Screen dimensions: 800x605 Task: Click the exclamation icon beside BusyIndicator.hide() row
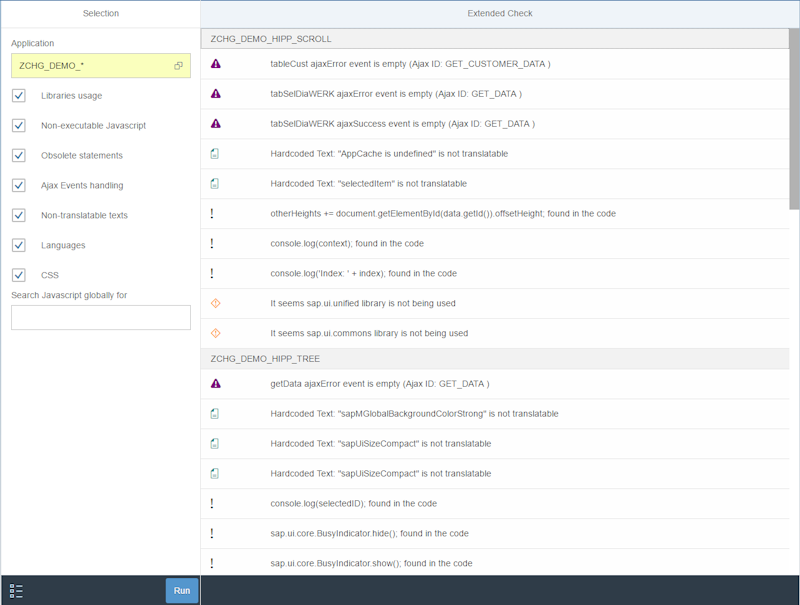point(212,533)
